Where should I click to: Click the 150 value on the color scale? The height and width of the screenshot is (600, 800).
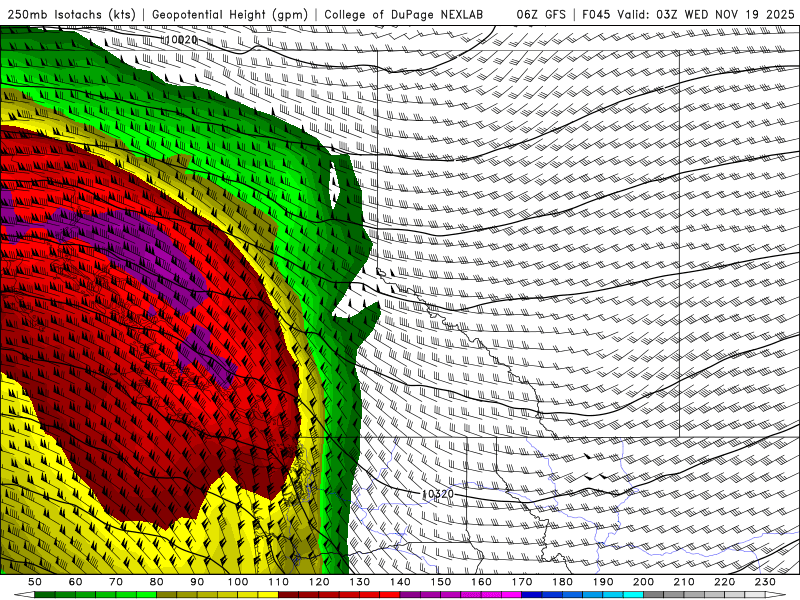coord(441,582)
